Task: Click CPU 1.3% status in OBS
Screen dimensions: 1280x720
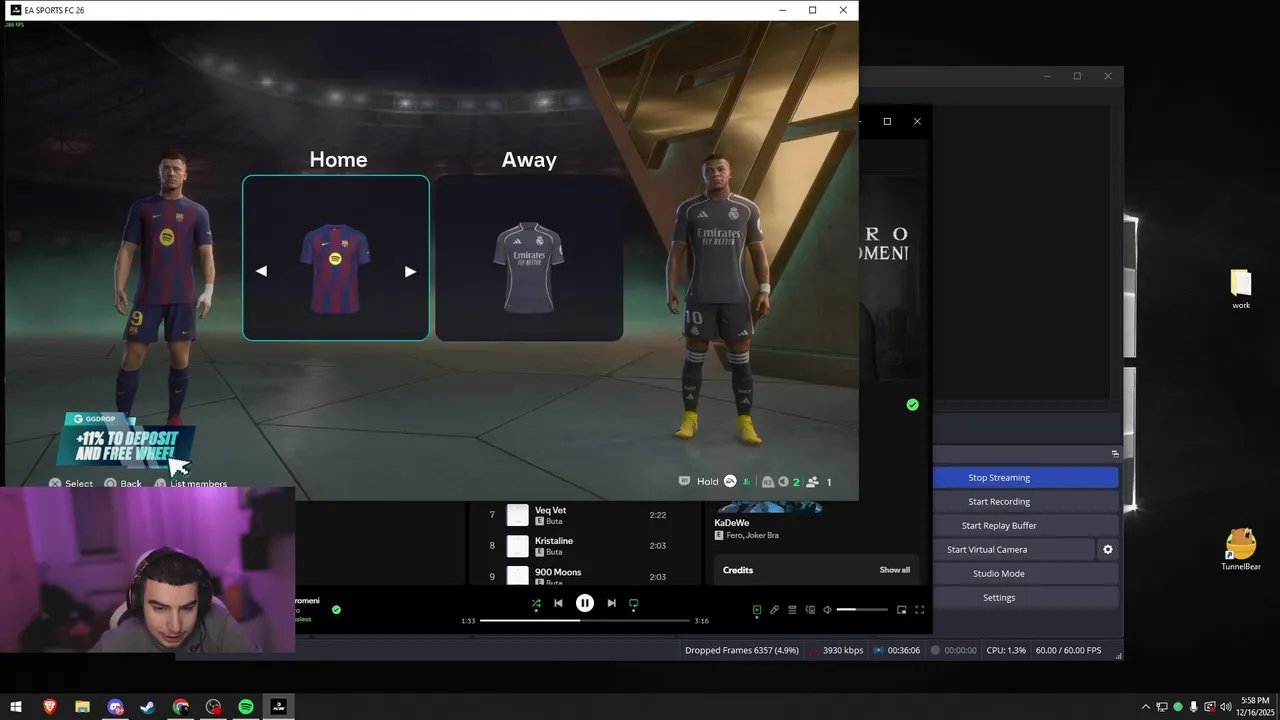Action: coord(1006,650)
